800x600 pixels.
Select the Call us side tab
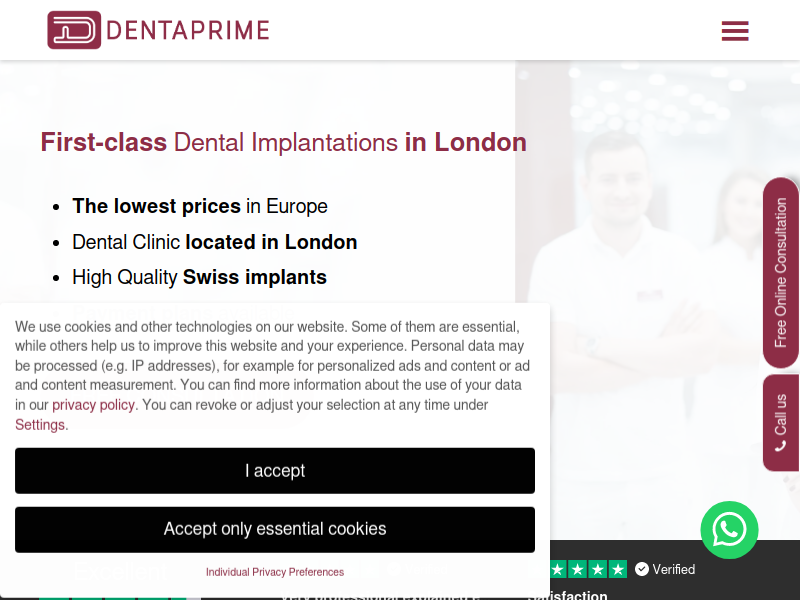click(x=781, y=422)
